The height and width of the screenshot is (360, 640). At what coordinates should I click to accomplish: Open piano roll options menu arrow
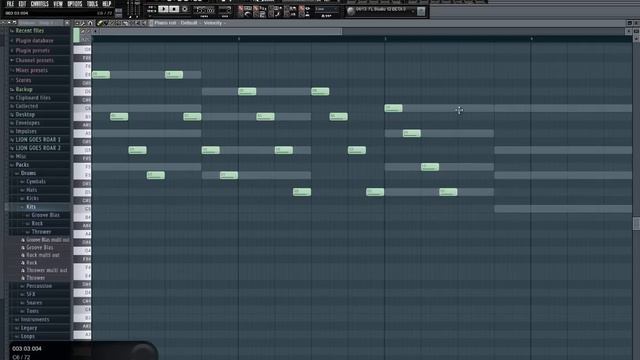pyautogui.click(x=76, y=23)
